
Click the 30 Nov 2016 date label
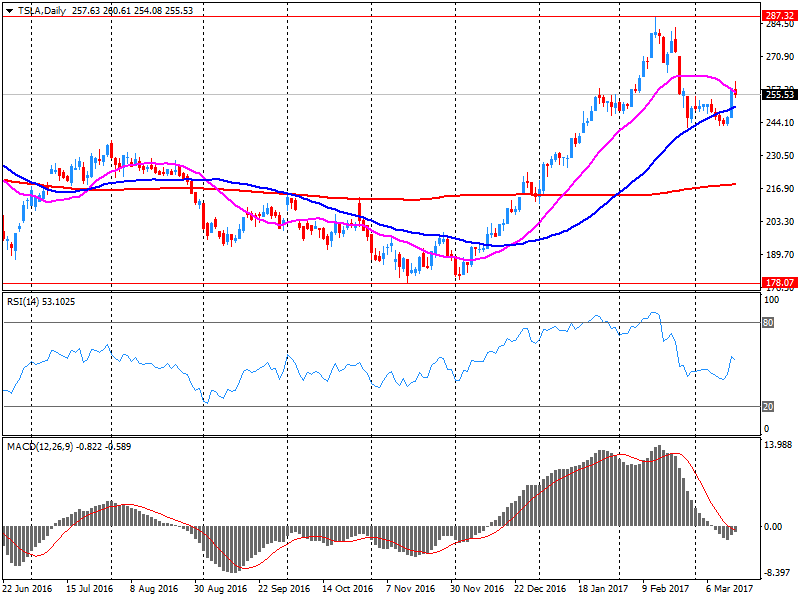click(x=476, y=589)
